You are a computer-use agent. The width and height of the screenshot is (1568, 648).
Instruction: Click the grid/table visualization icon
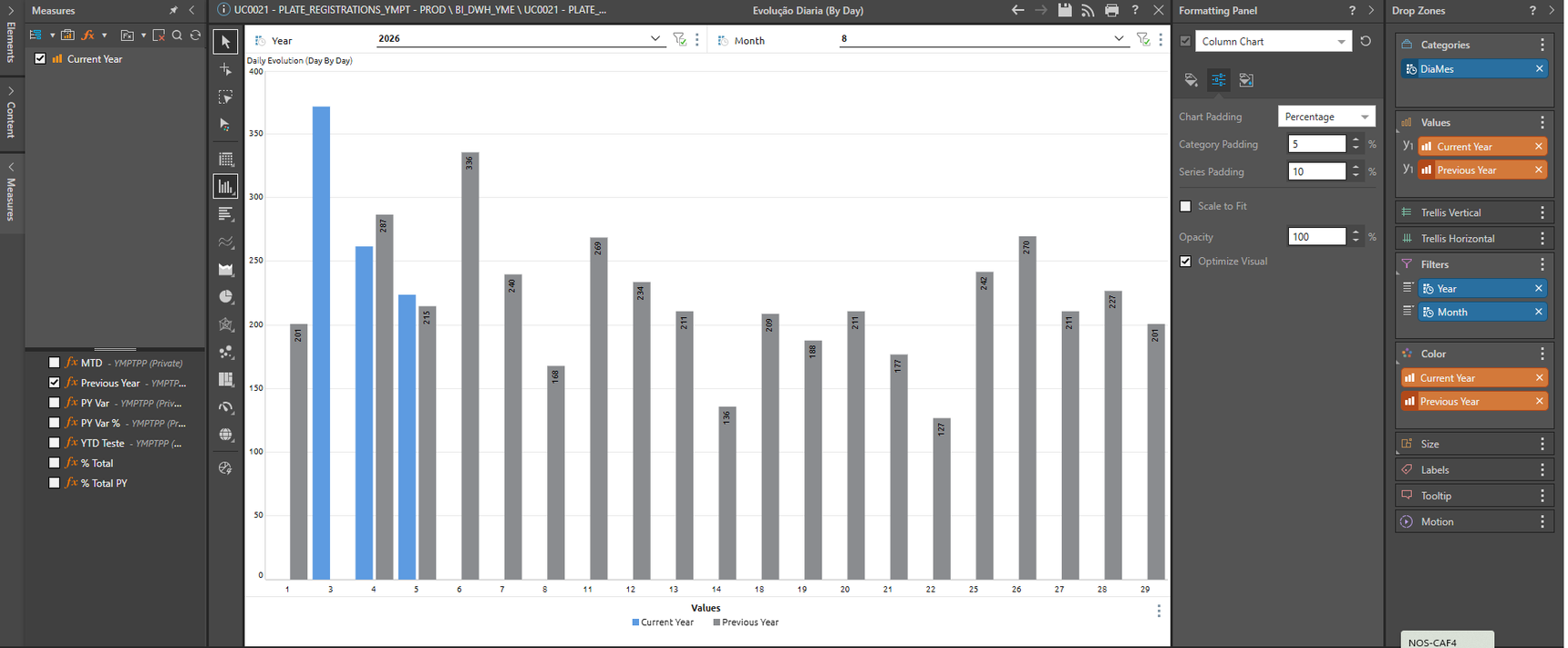[x=225, y=159]
